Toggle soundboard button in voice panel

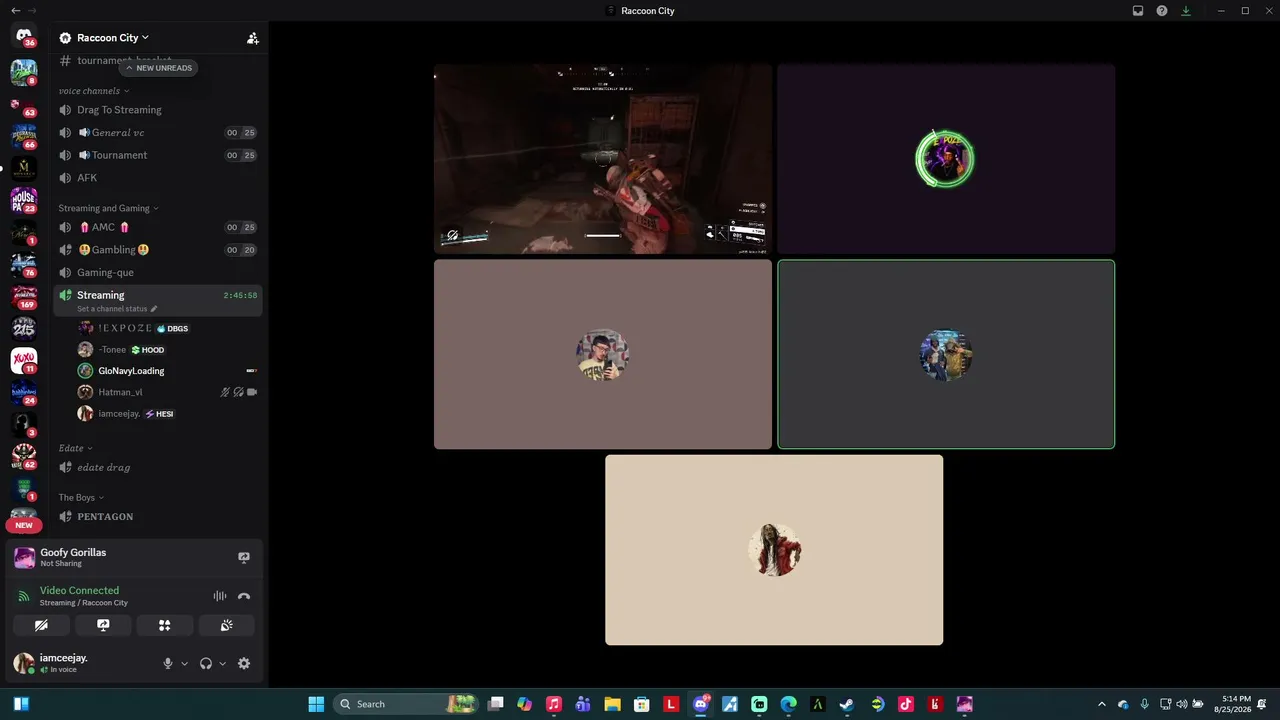[x=226, y=625]
